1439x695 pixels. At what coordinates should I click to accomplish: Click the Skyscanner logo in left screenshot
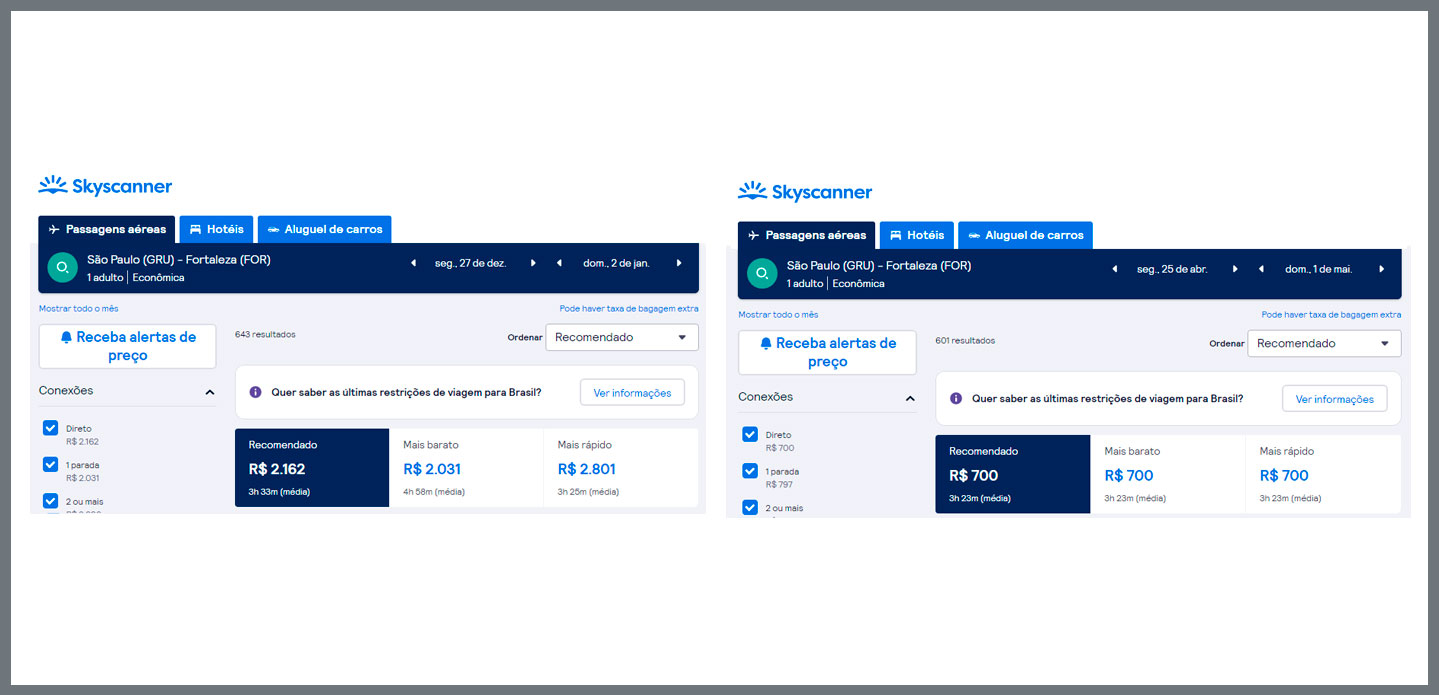click(105, 186)
